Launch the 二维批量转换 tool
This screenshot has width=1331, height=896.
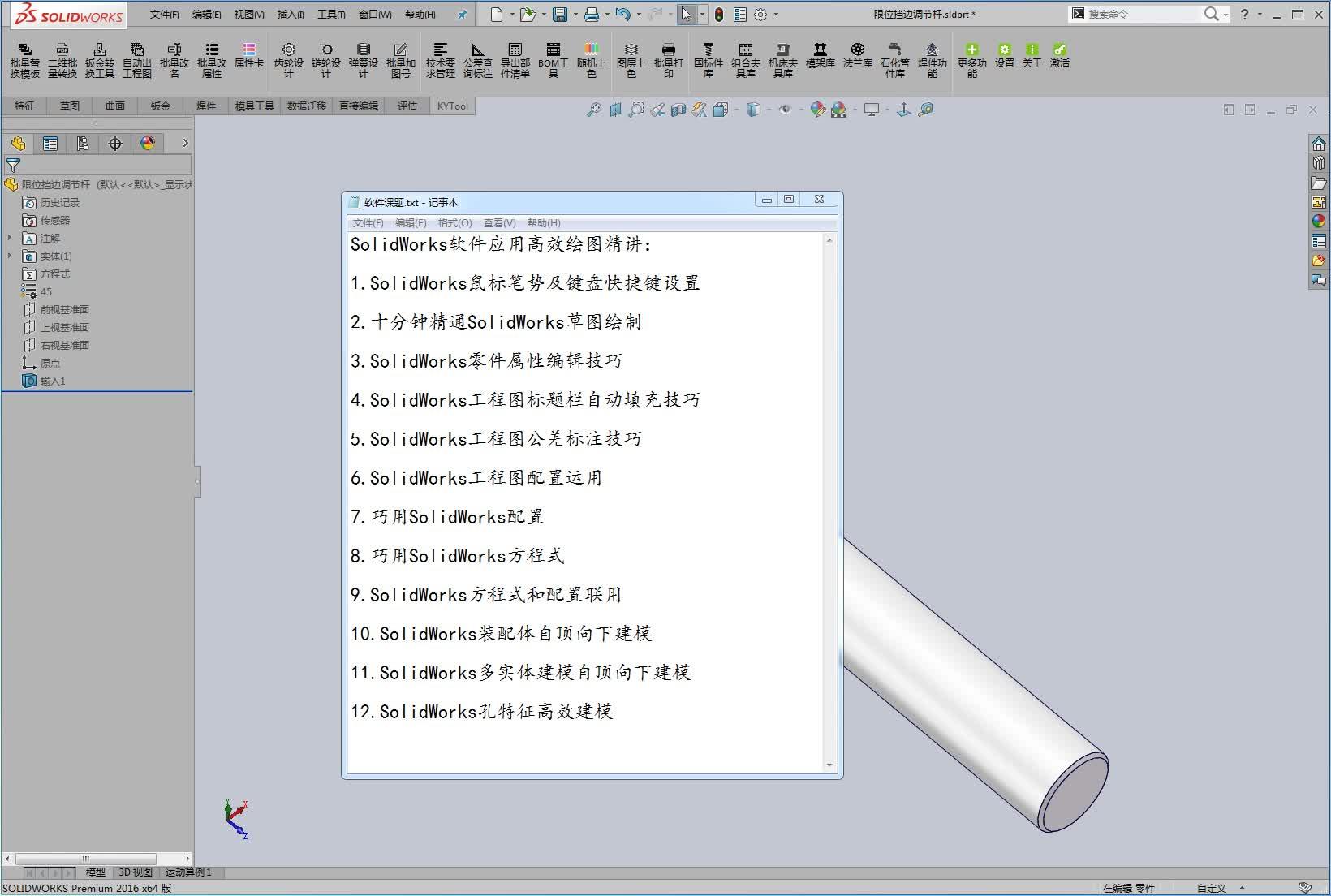(x=62, y=61)
